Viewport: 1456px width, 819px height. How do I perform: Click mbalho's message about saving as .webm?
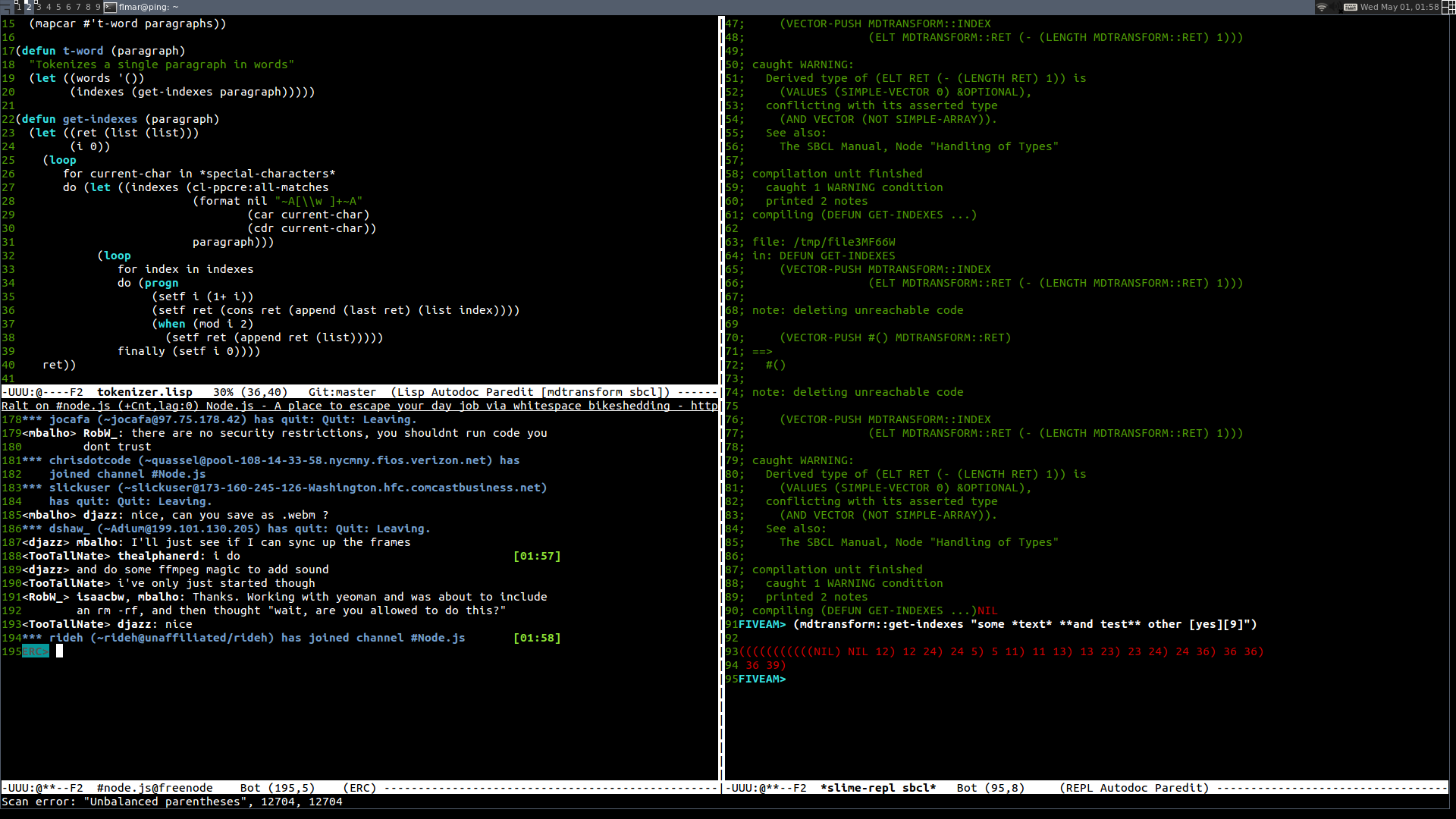point(175,515)
